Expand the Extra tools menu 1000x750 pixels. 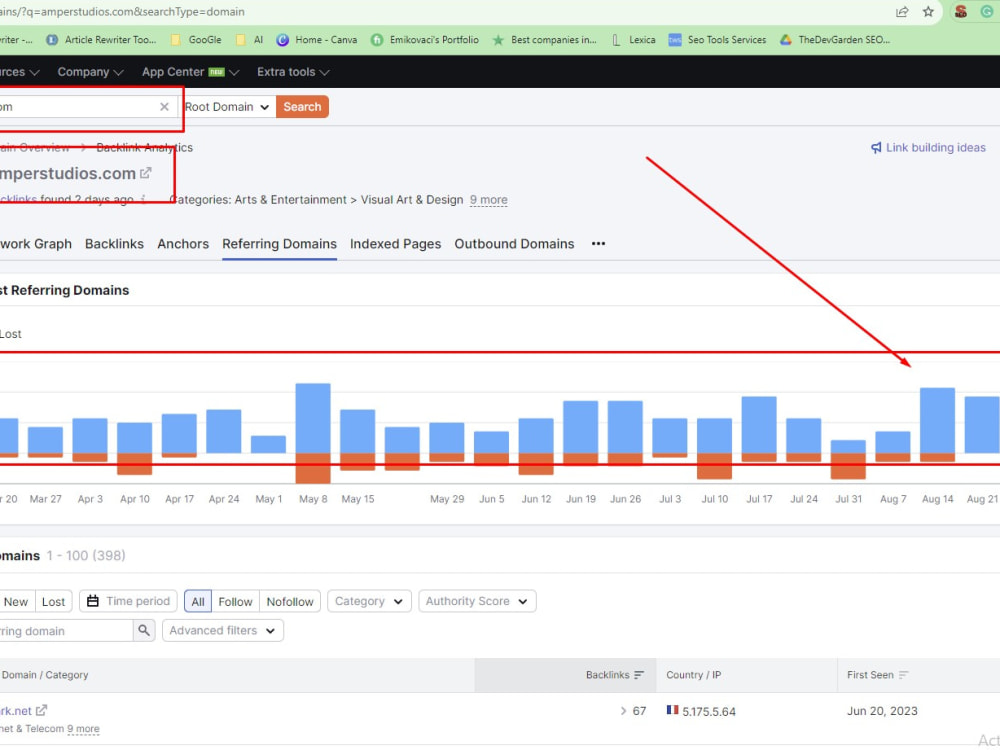tap(293, 72)
